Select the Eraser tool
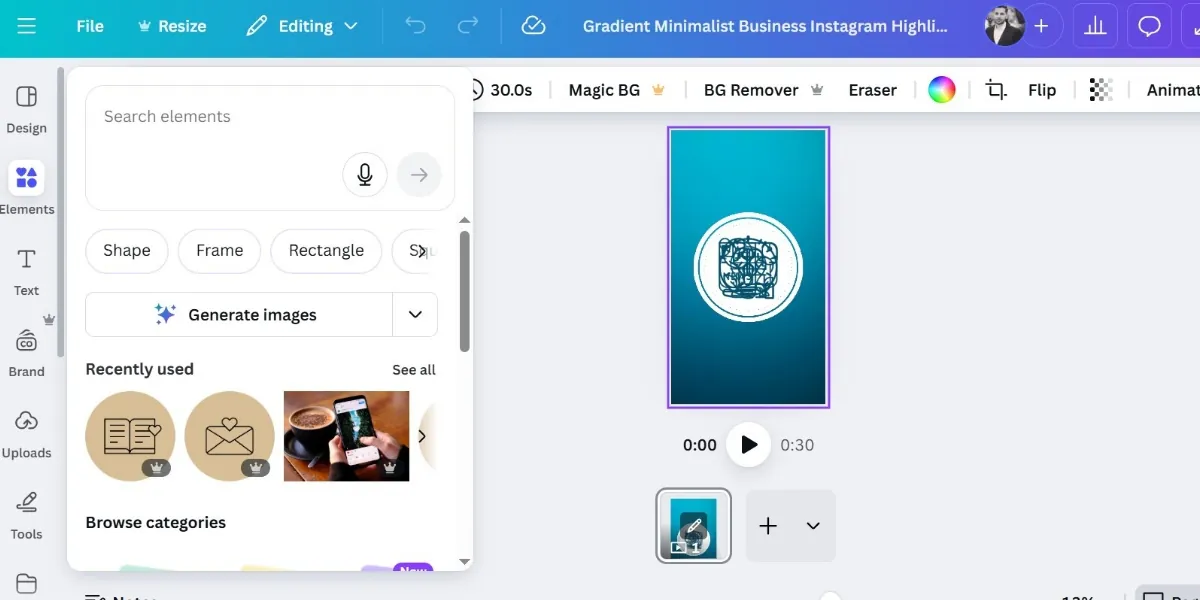 tap(873, 90)
